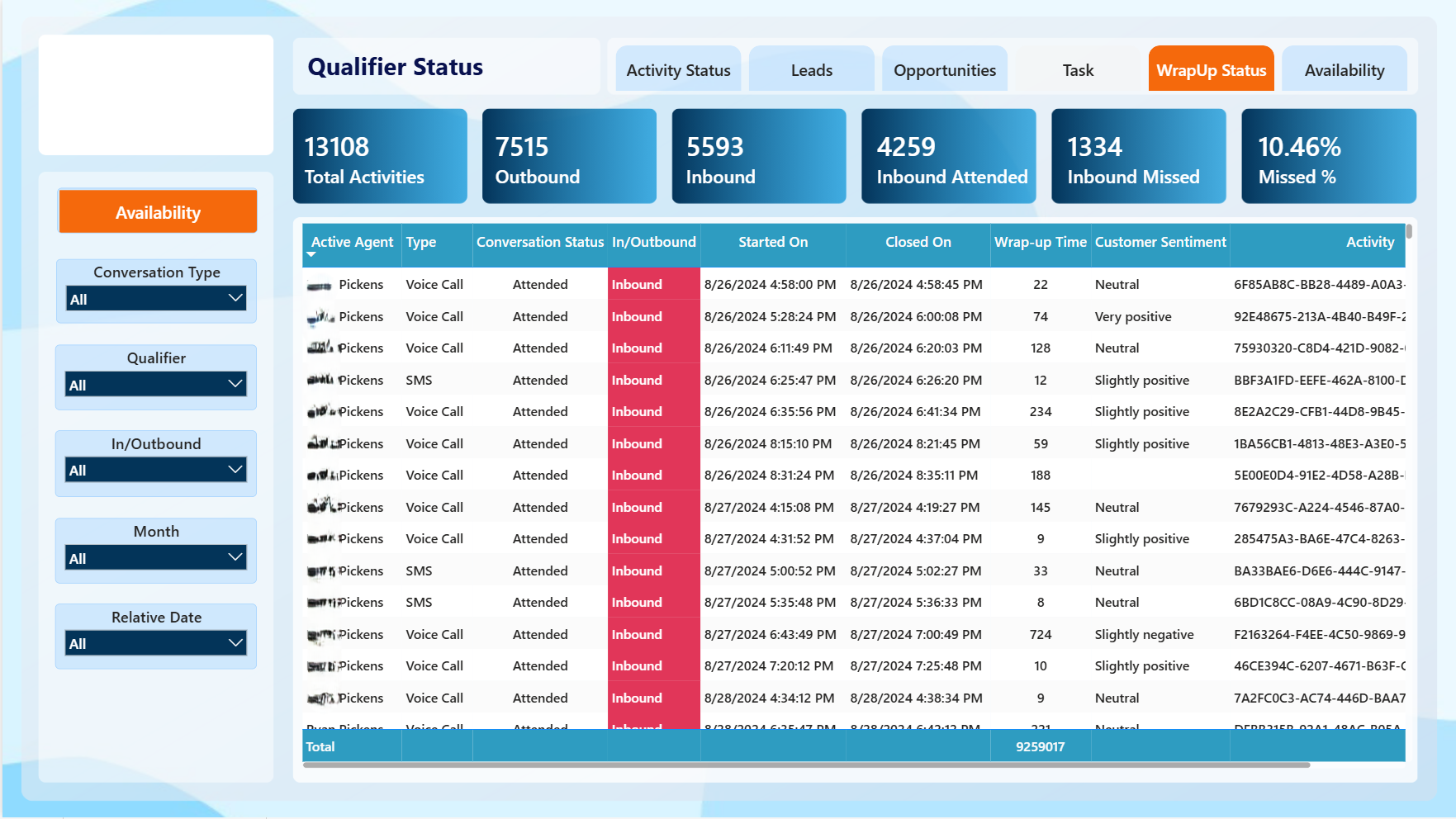This screenshot has width=1456, height=819.
Task: Click the Inbound Missed card
Action: (1139, 156)
